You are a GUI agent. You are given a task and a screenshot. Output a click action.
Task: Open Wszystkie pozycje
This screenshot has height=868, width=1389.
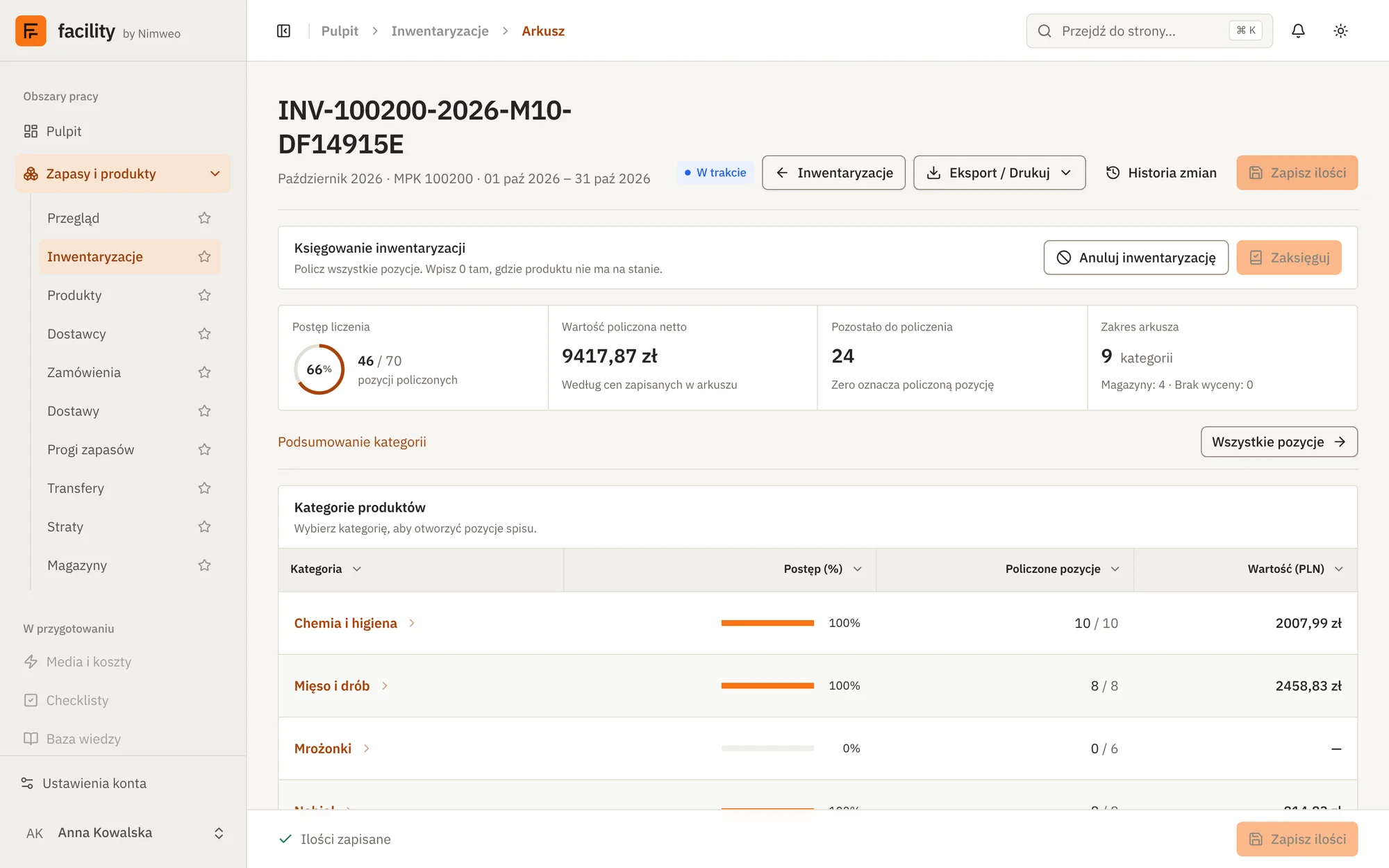(x=1279, y=442)
